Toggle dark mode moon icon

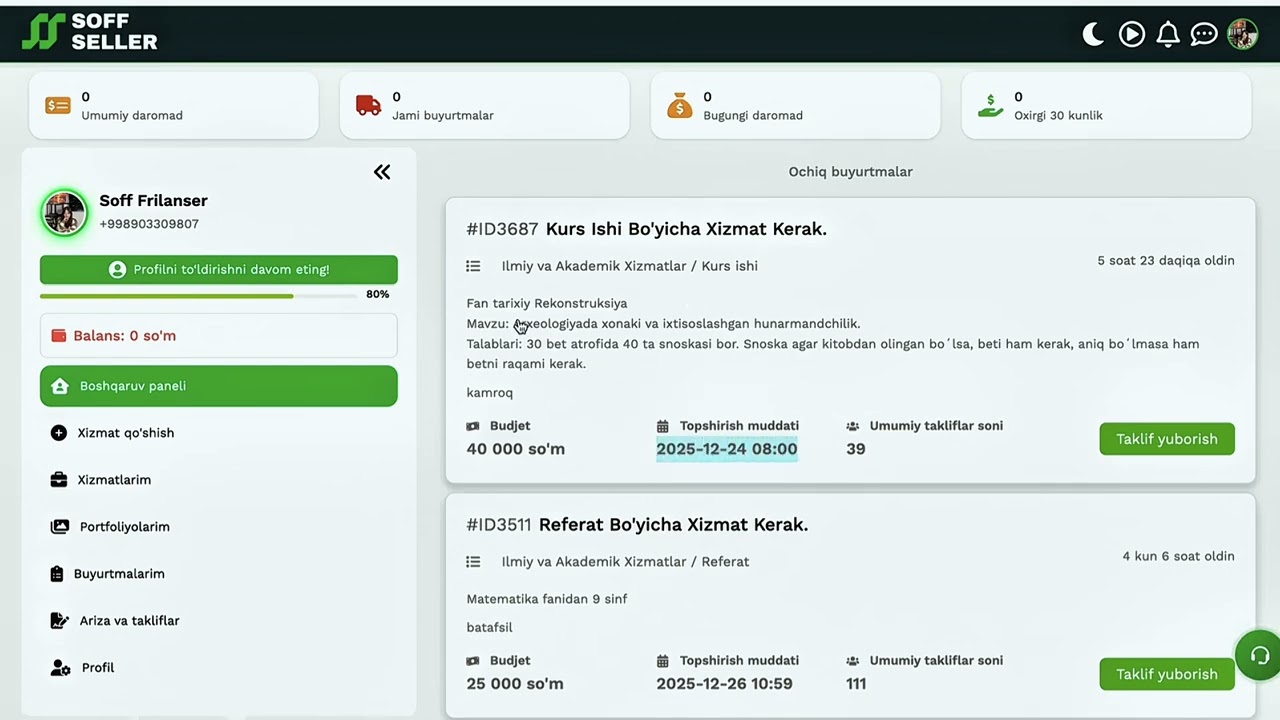tap(1093, 35)
